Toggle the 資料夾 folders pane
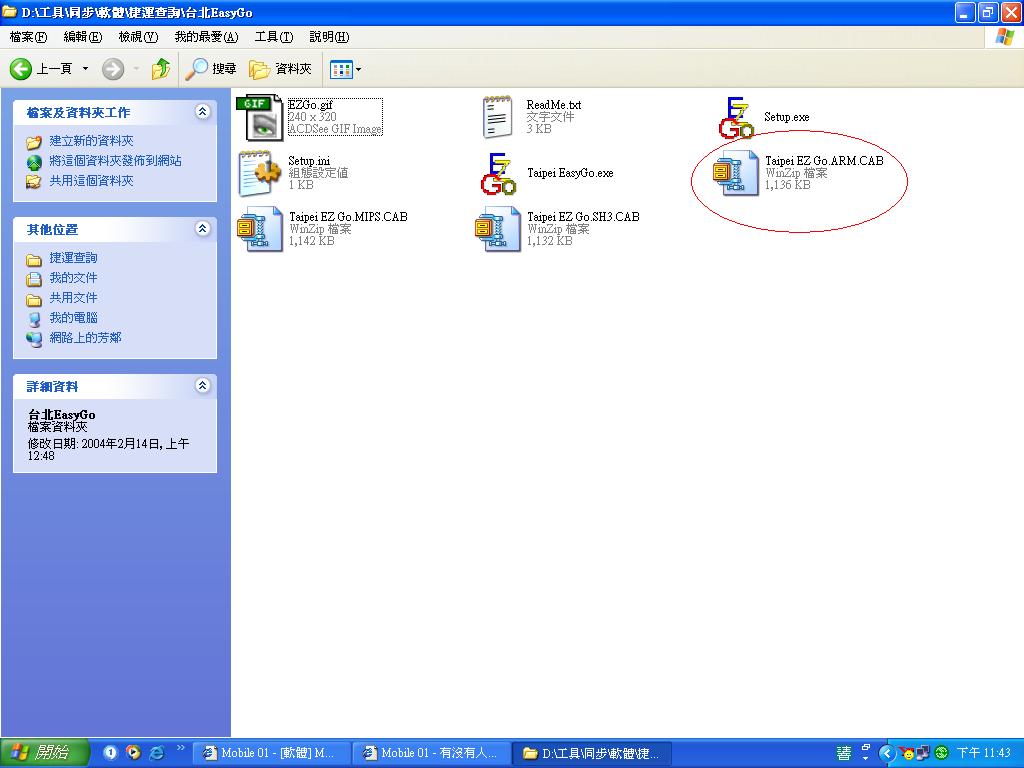The width and height of the screenshot is (1024, 768). (x=280, y=69)
